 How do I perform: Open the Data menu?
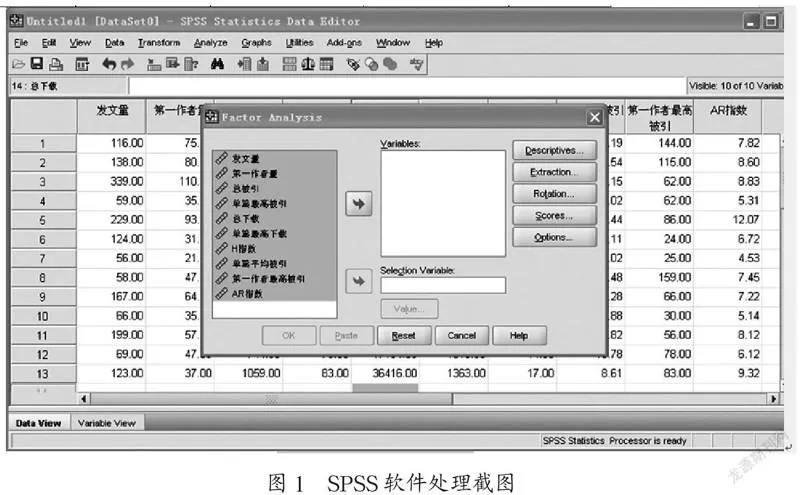point(114,43)
